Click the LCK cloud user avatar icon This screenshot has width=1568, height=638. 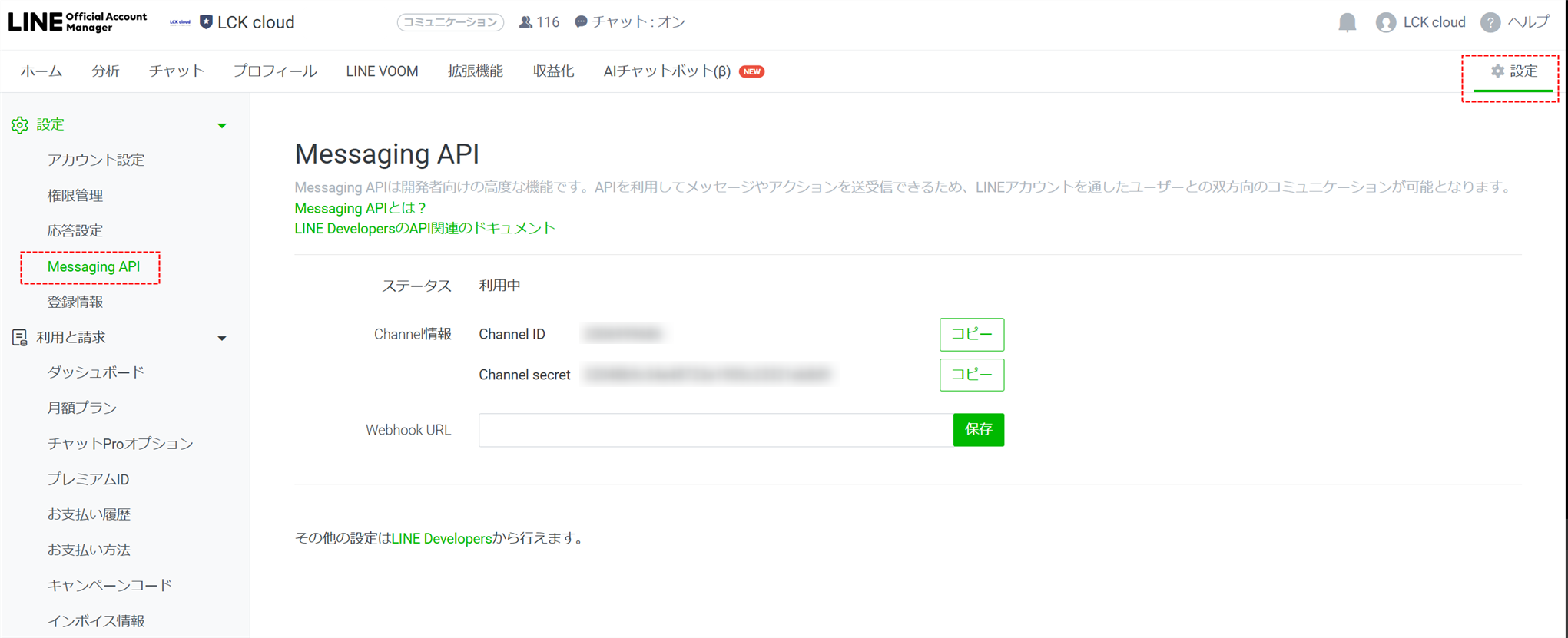[1385, 22]
